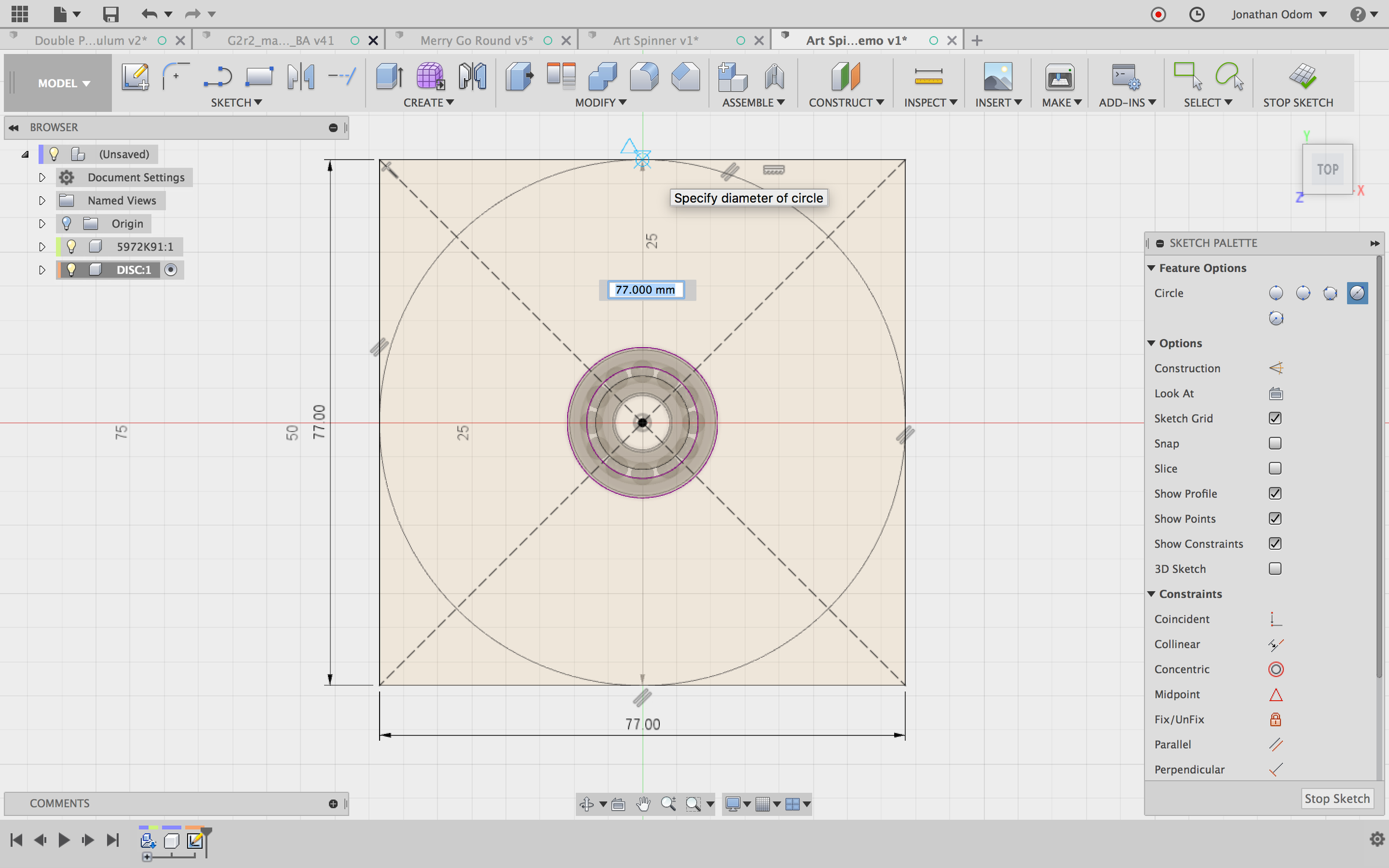Viewport: 1389px width, 868px height.
Task: Select the Extrude tool in Create
Action: 389,77
